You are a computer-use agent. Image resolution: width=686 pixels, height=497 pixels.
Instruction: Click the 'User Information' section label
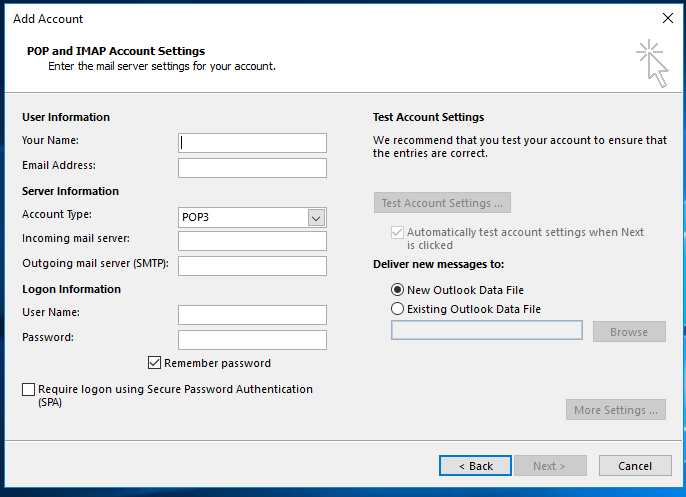click(x=66, y=117)
